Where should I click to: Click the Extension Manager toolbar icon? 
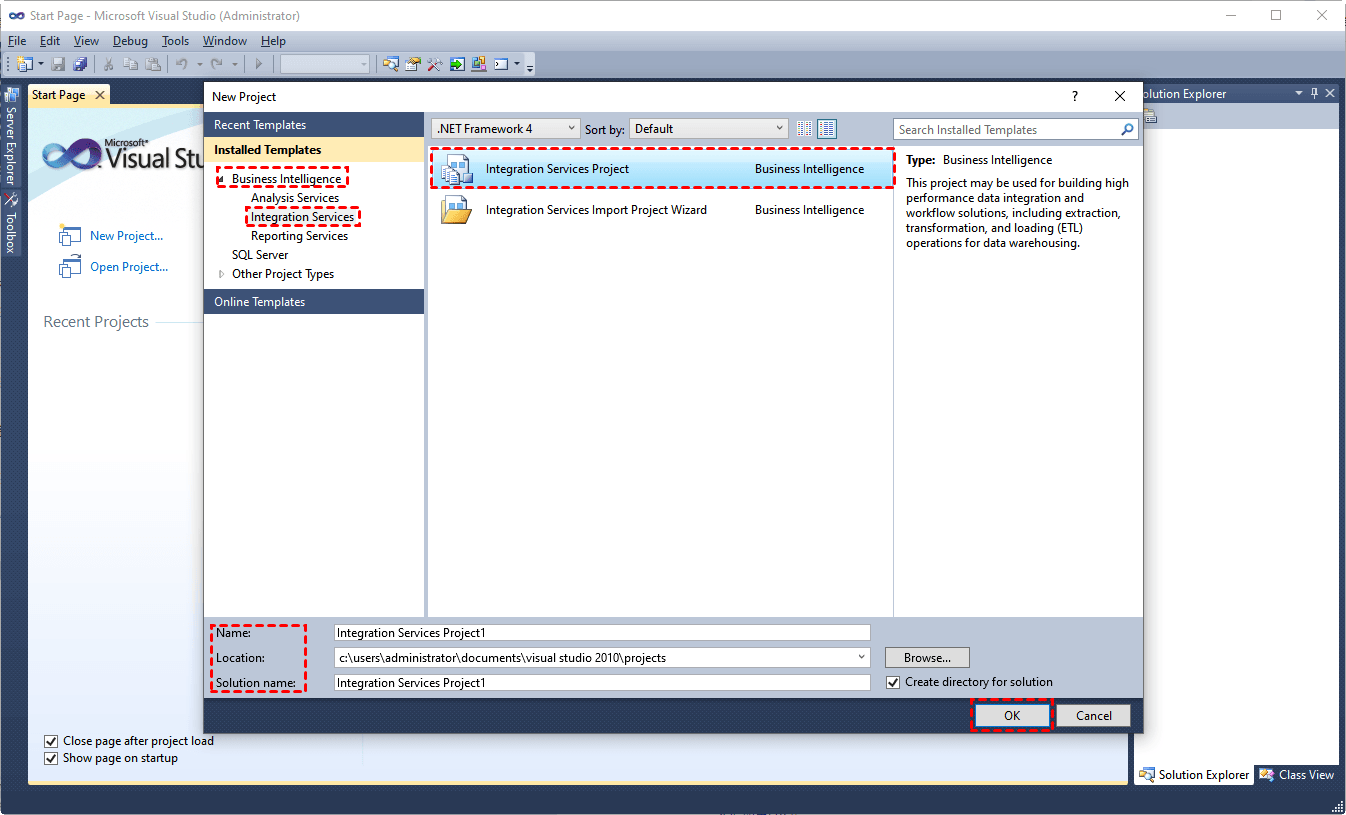(479, 64)
